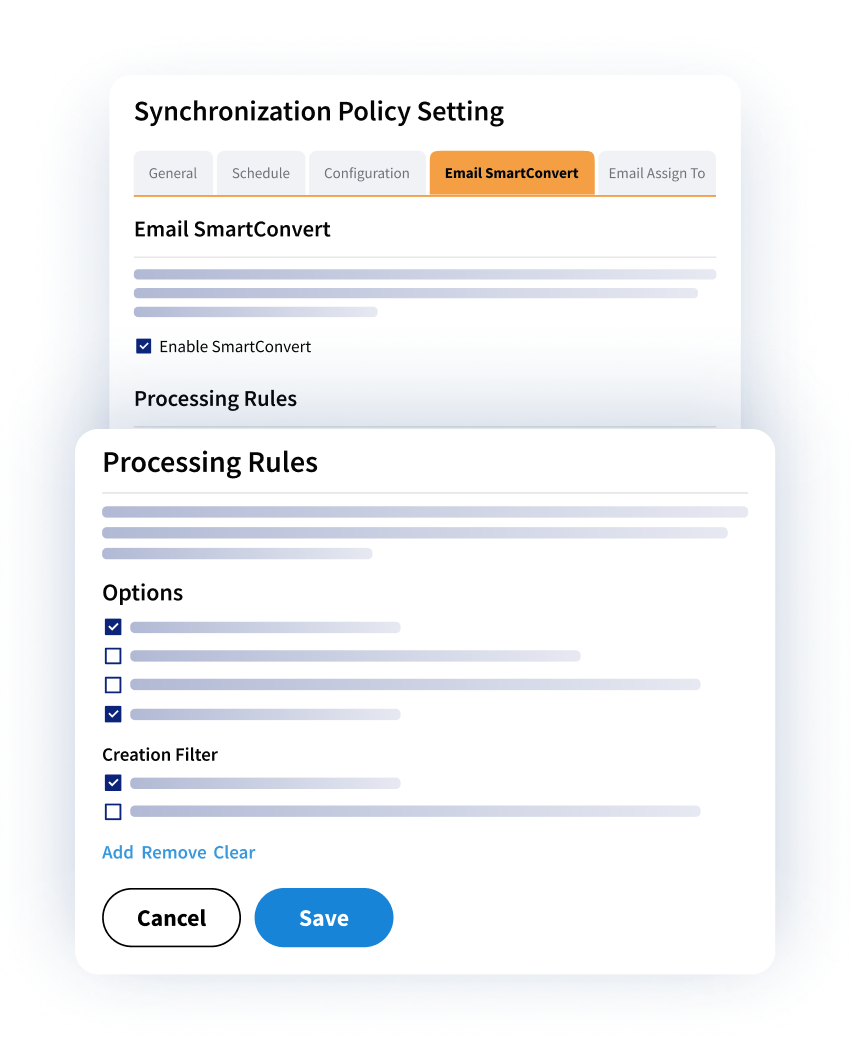Check the second checkbox under Options
Screen dimensions: 851x1055
pyautogui.click(x=113, y=656)
